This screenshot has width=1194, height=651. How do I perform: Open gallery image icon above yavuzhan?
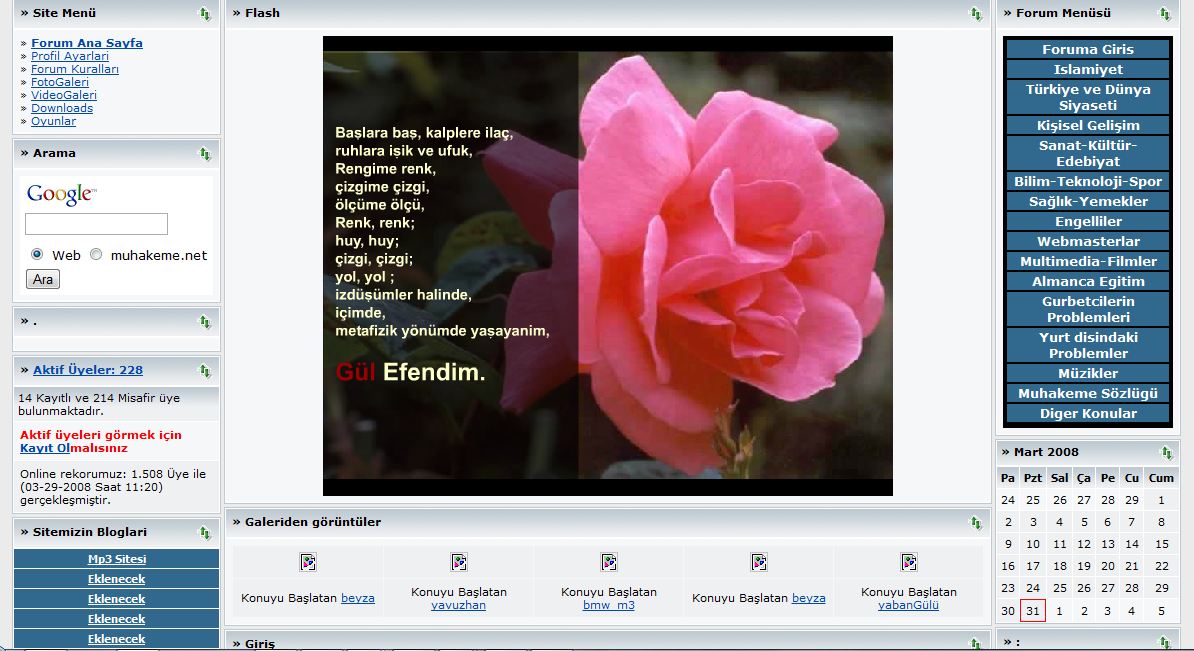click(459, 562)
